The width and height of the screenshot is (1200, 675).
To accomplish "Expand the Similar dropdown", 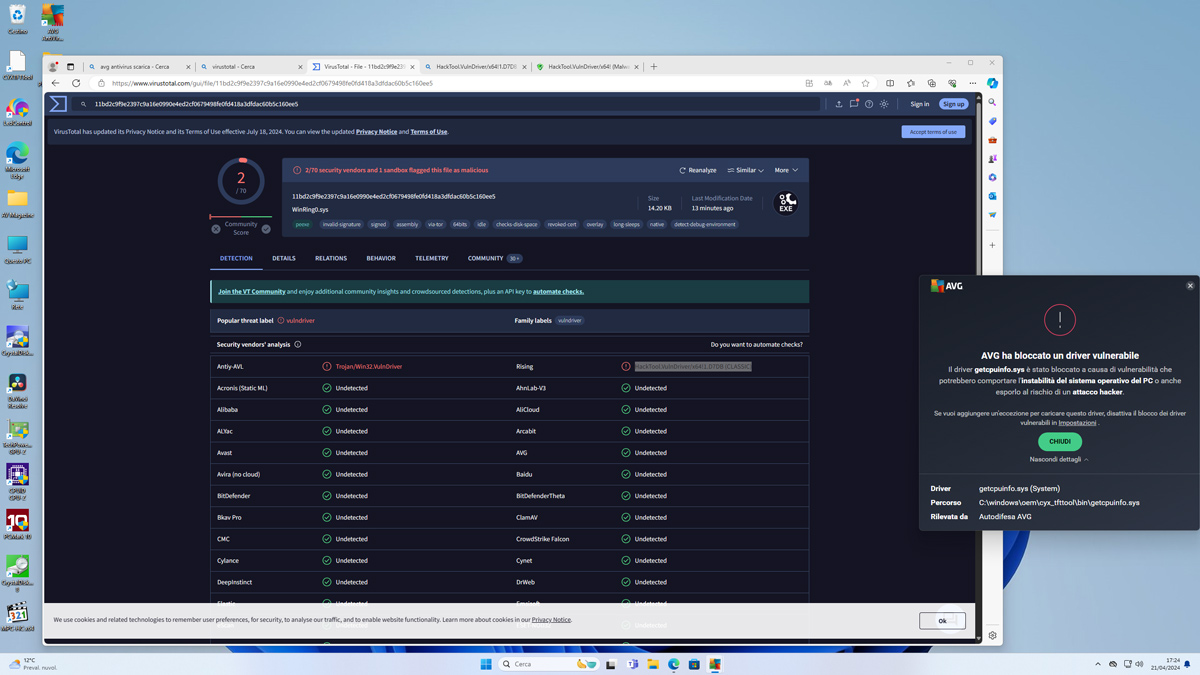I will (x=746, y=170).
